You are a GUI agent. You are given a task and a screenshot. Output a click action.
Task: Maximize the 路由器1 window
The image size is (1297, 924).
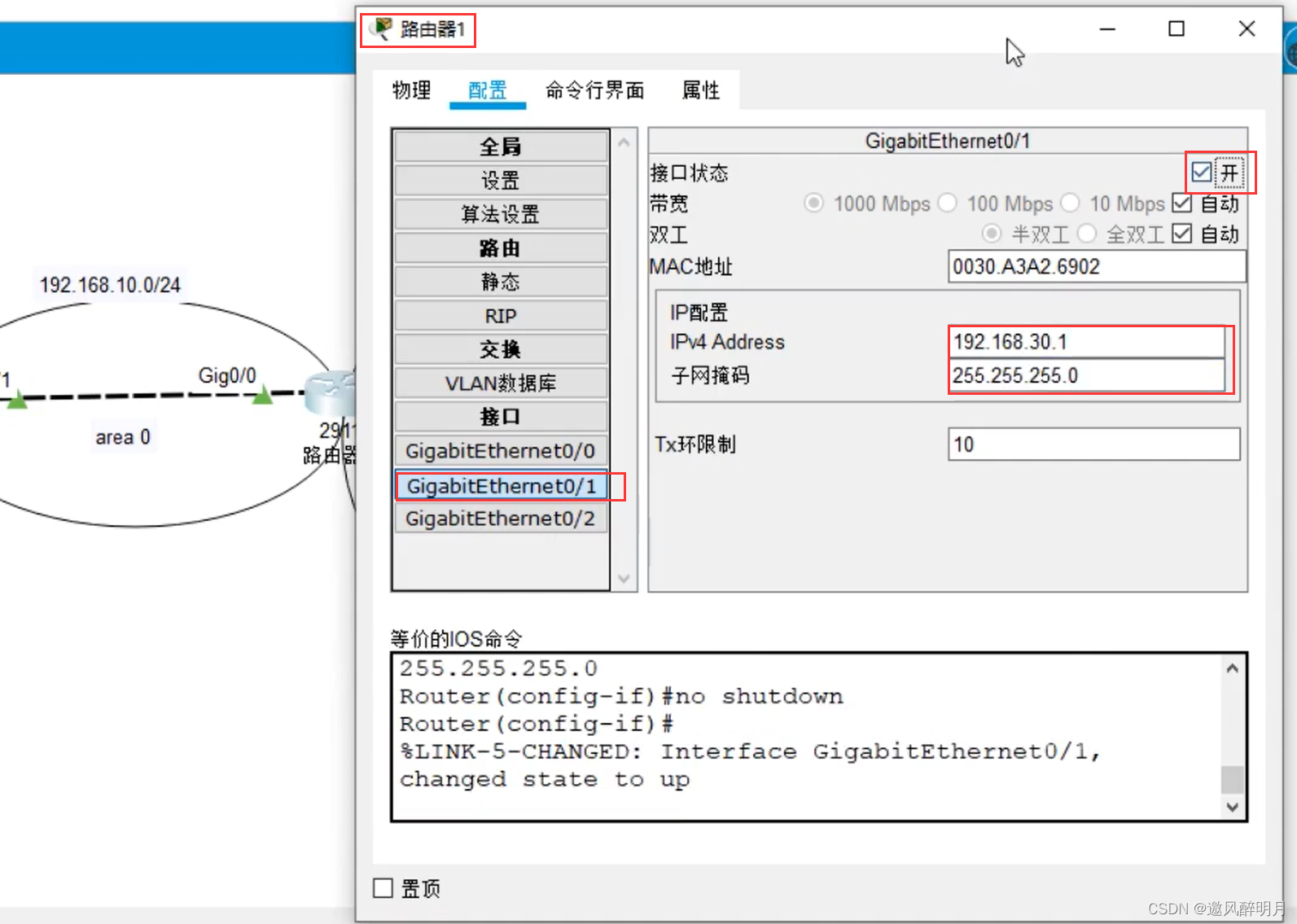1177,28
